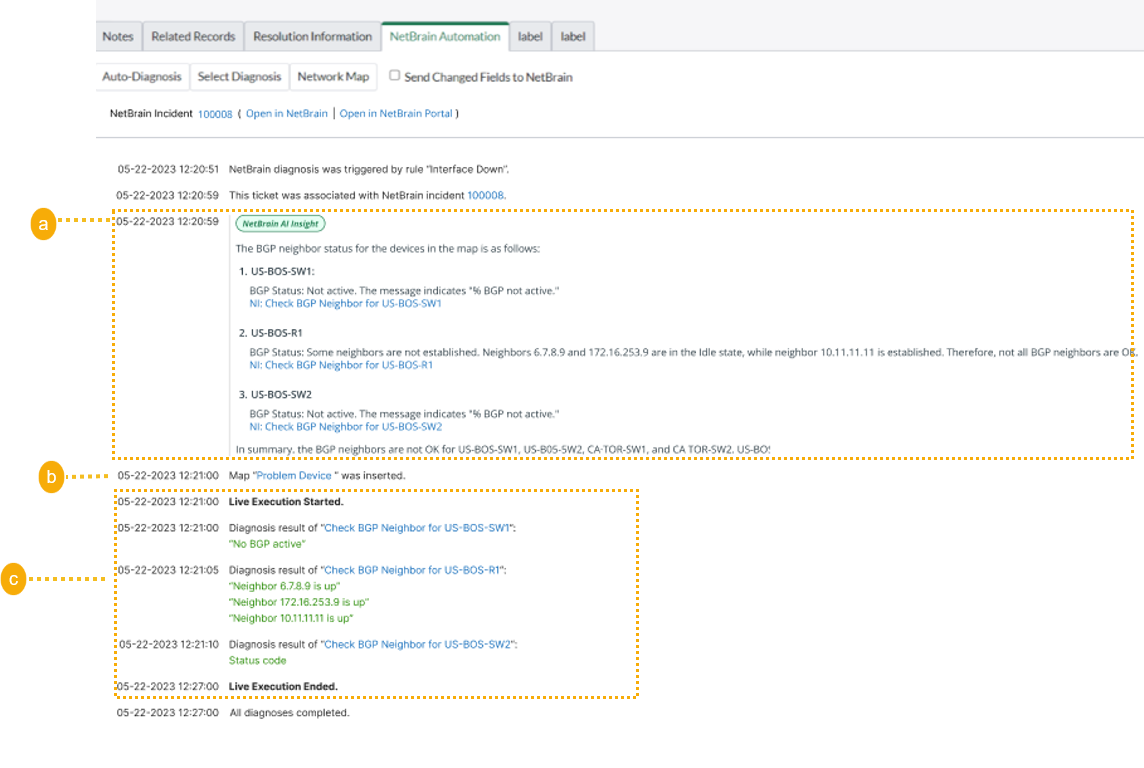Open NI: Check BGP Neighbor for US-BOS-SW2 link
The height and width of the screenshot is (768, 1144).
coord(345,426)
